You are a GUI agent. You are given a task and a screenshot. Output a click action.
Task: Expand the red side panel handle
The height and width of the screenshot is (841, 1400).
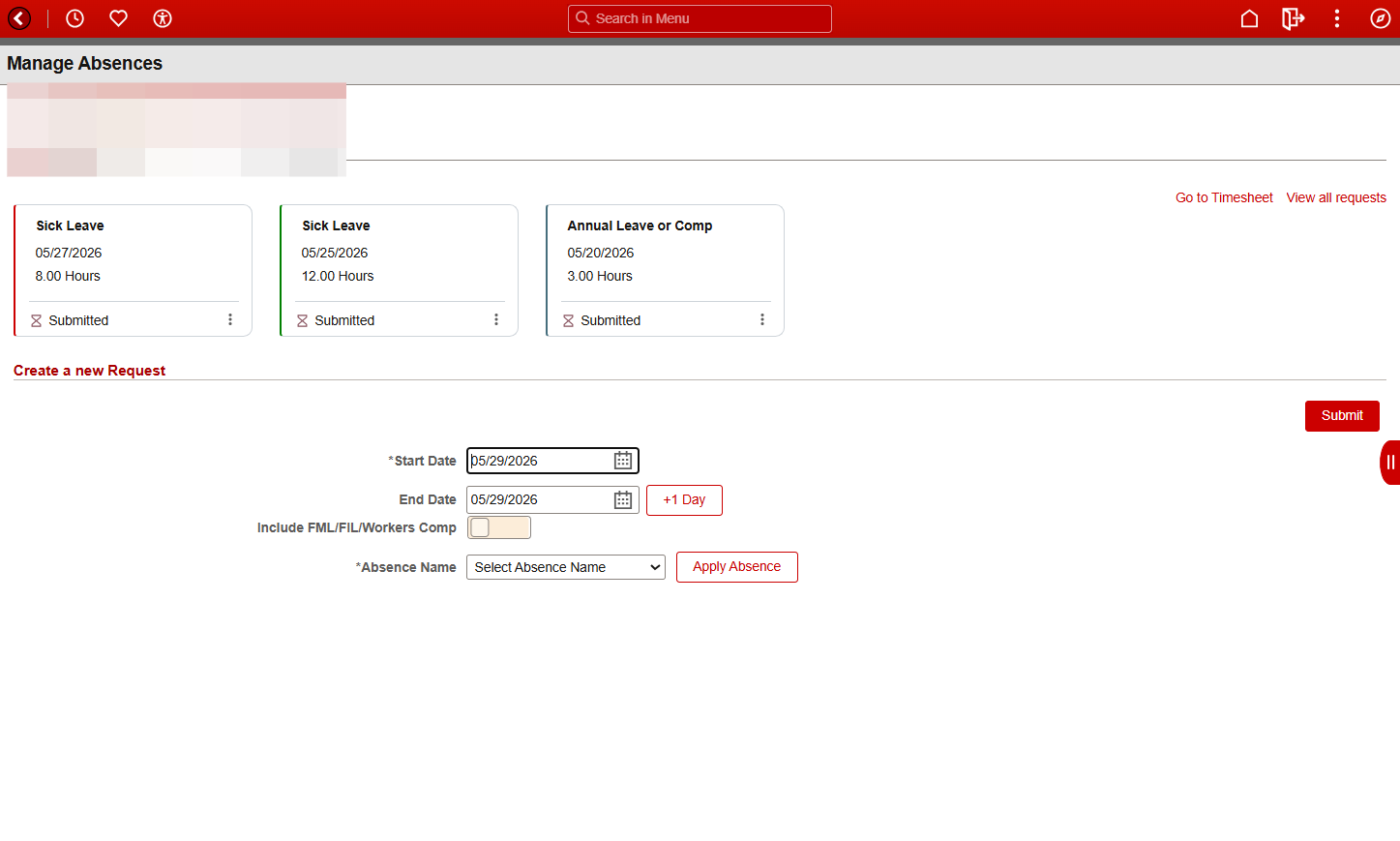pyautogui.click(x=1390, y=463)
